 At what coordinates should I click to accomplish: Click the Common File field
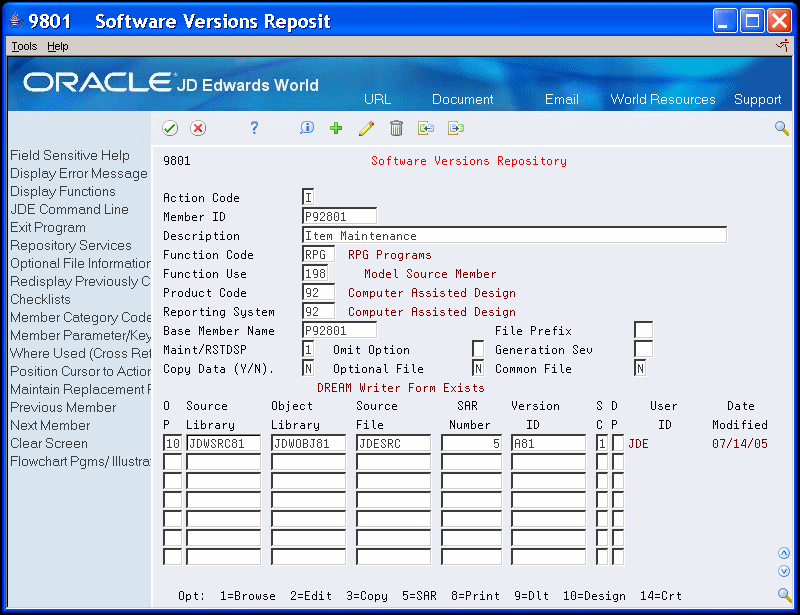tap(640, 368)
